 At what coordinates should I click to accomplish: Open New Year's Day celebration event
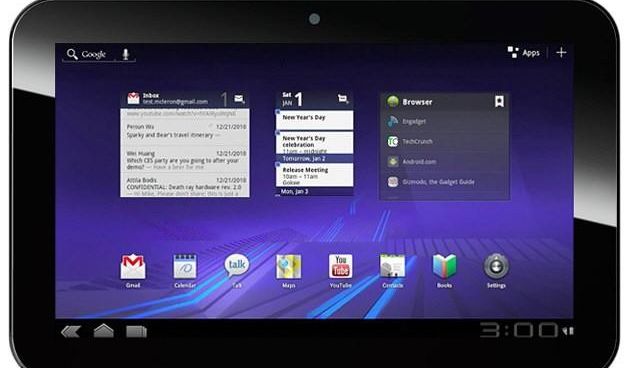[315, 142]
